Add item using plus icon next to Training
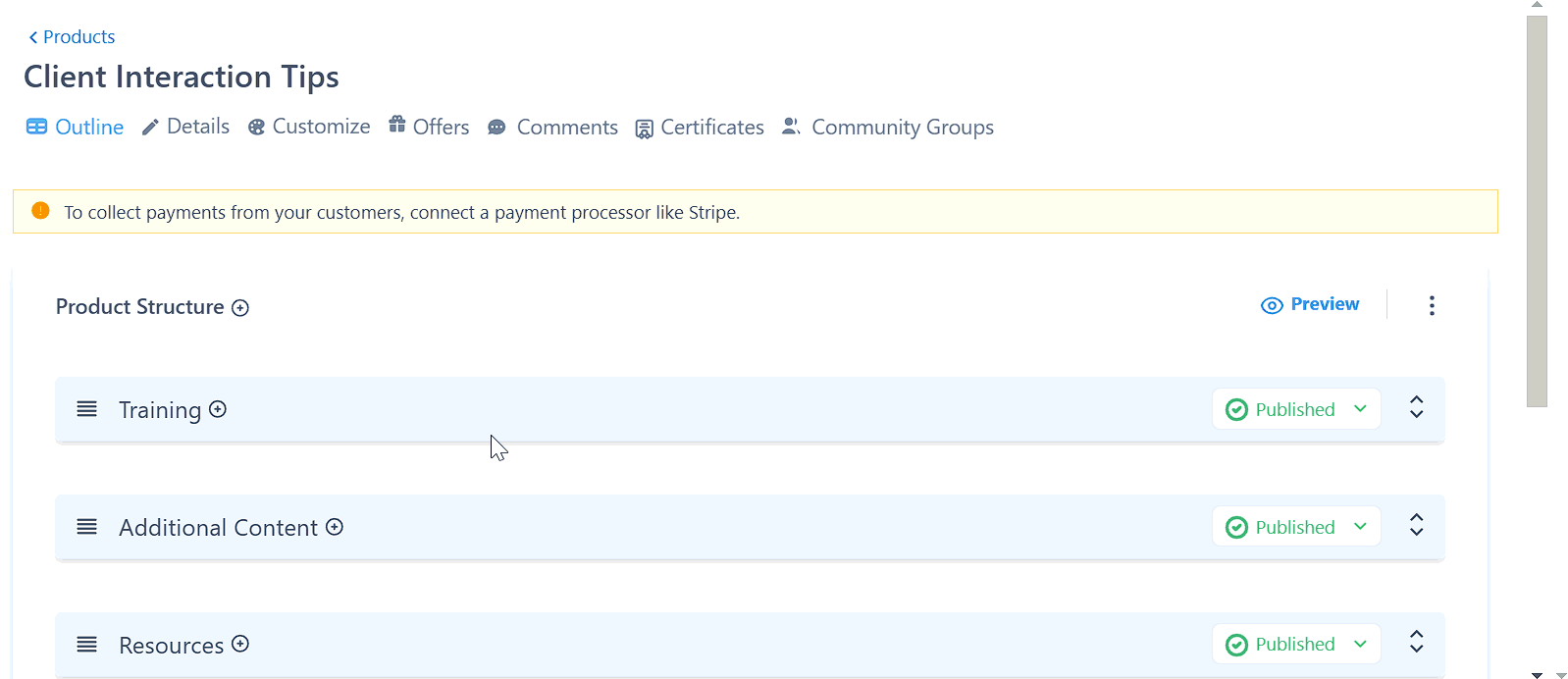 click(218, 409)
